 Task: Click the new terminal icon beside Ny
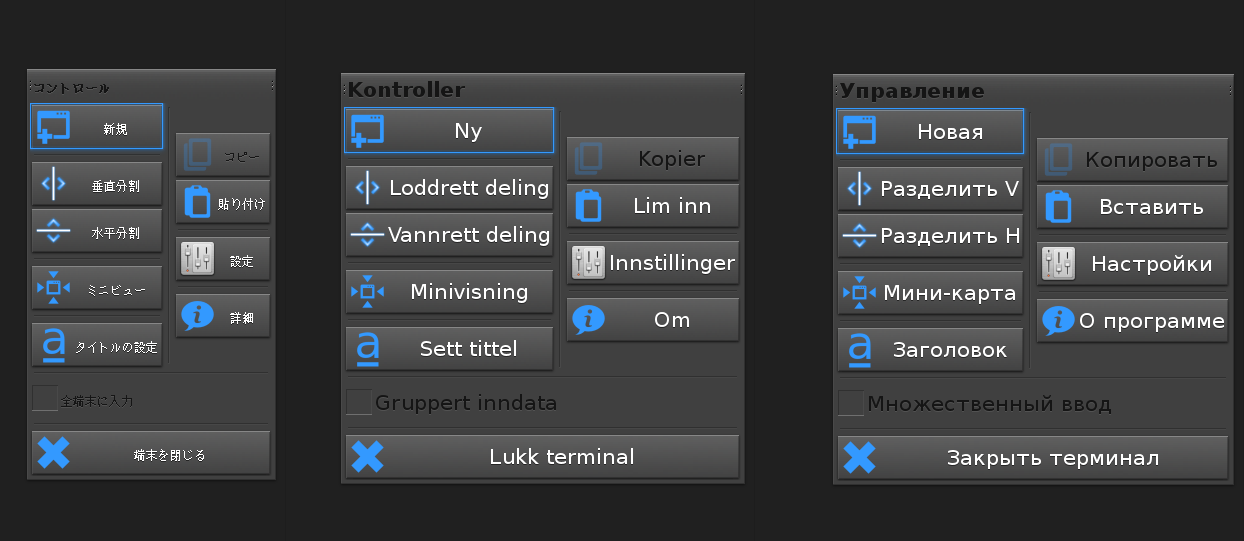pos(367,131)
